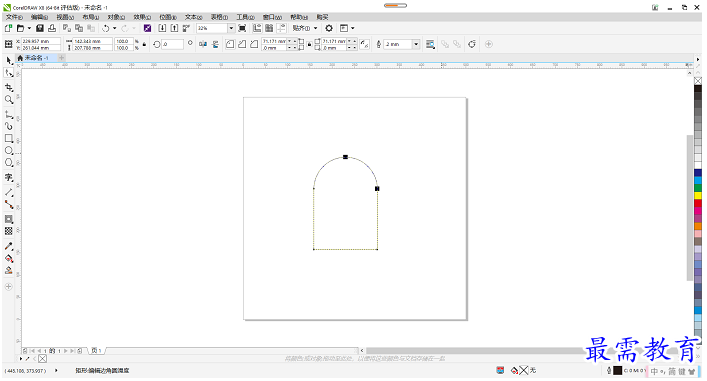
Task: Select the Crop tool
Action: (x=9, y=87)
